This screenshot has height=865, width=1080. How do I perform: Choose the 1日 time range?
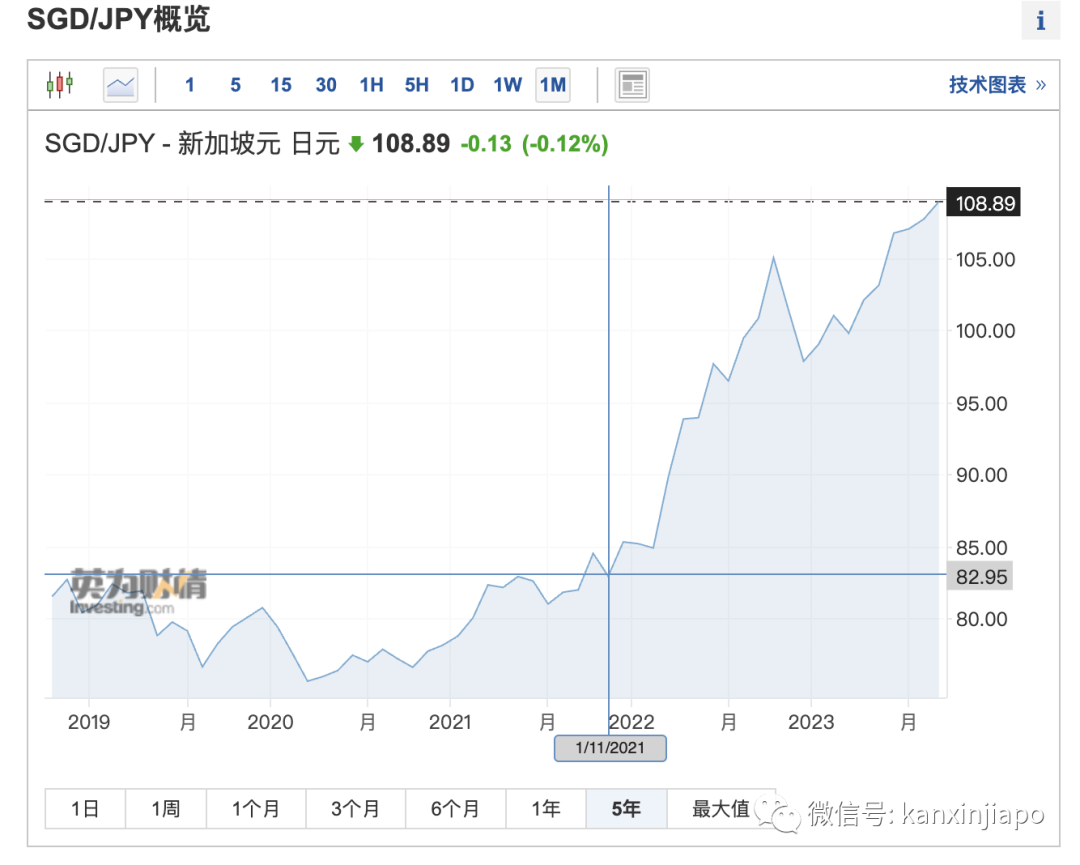[x=85, y=809]
